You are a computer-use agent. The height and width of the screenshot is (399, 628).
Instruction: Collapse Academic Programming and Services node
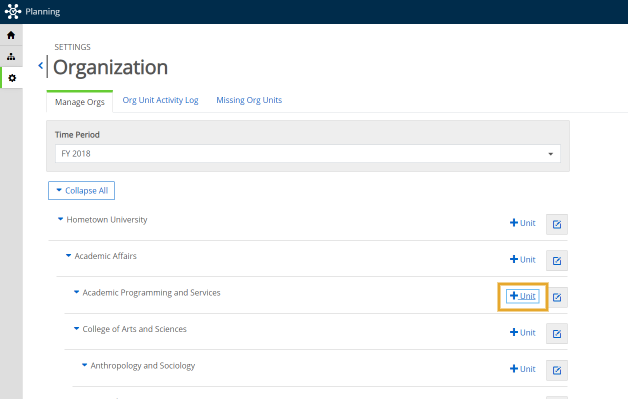point(76,292)
